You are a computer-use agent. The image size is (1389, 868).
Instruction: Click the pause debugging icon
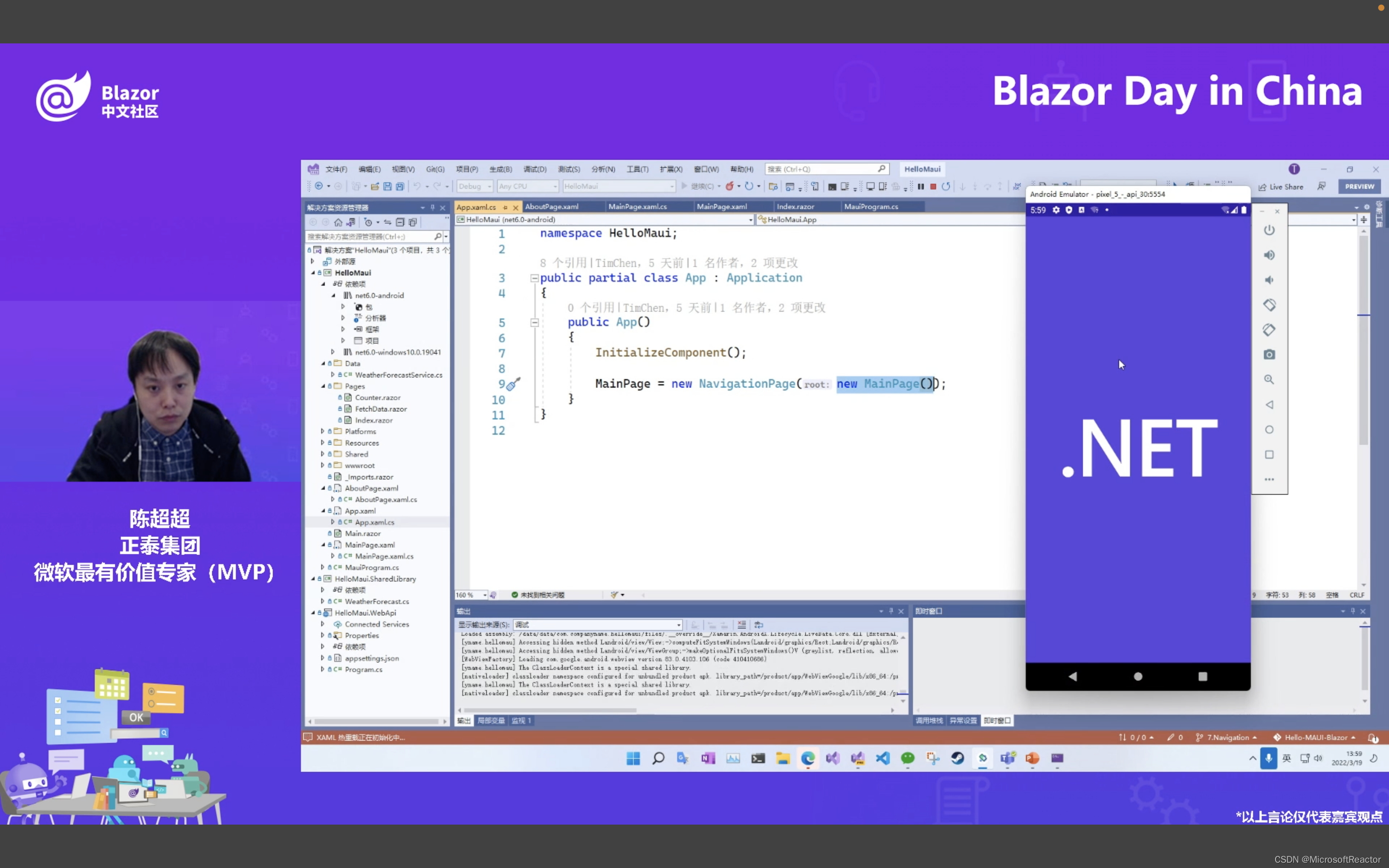coord(921,187)
